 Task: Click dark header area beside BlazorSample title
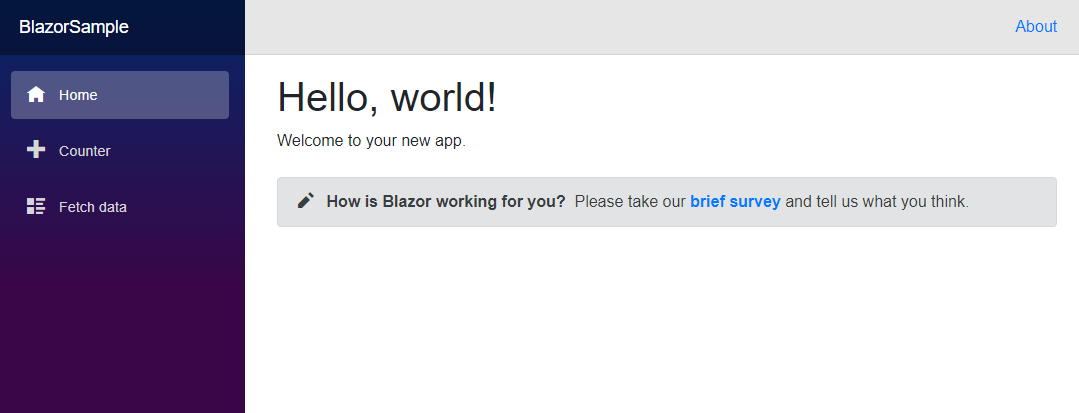[x=186, y=27]
